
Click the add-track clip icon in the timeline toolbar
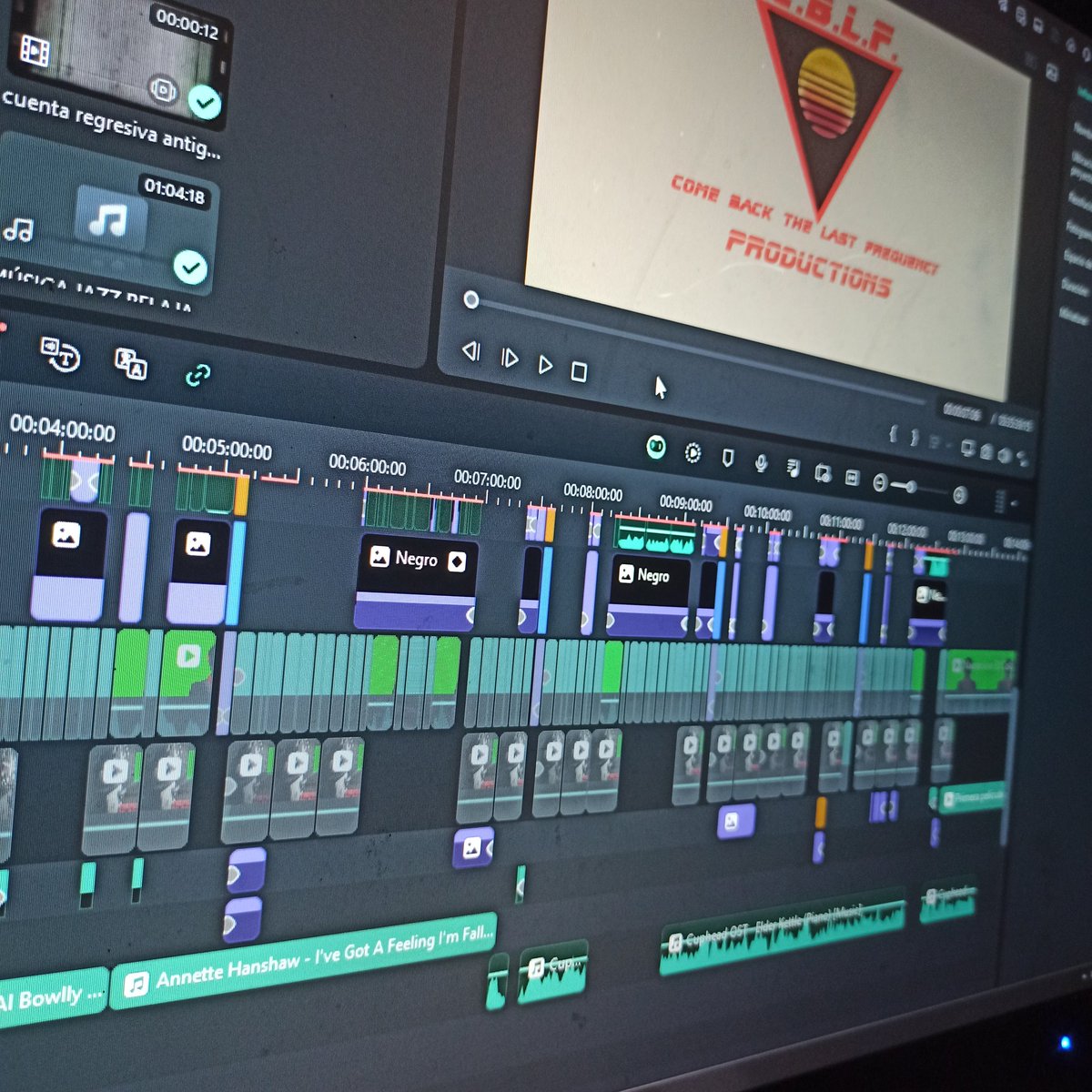(x=823, y=473)
